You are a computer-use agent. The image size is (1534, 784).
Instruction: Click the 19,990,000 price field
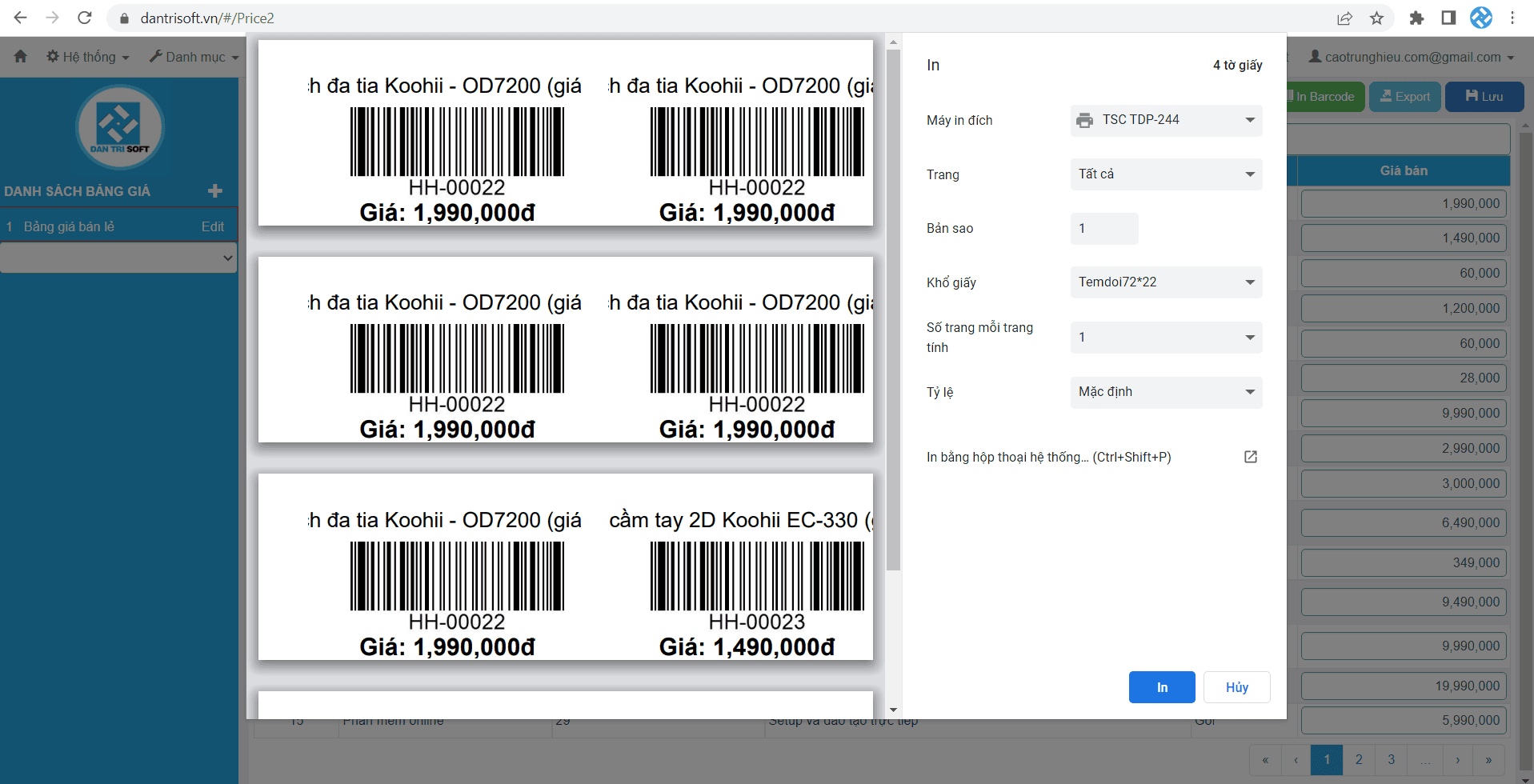pos(1404,686)
